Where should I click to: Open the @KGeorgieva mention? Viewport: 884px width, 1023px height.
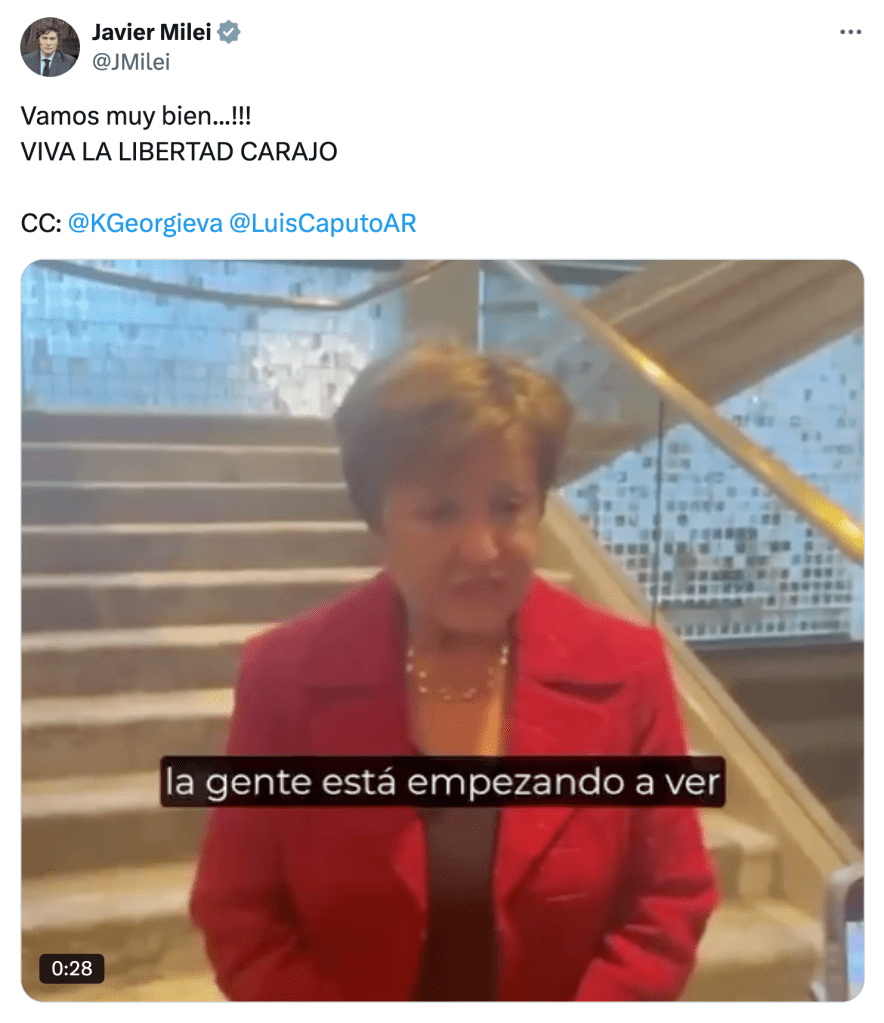click(145, 223)
